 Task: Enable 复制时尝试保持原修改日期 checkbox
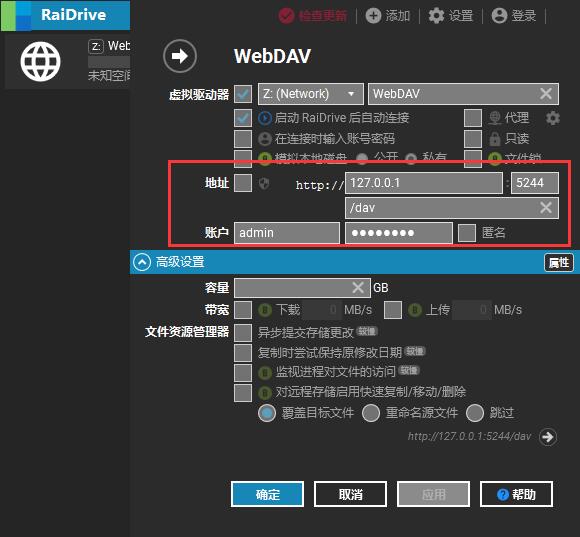coord(243,352)
